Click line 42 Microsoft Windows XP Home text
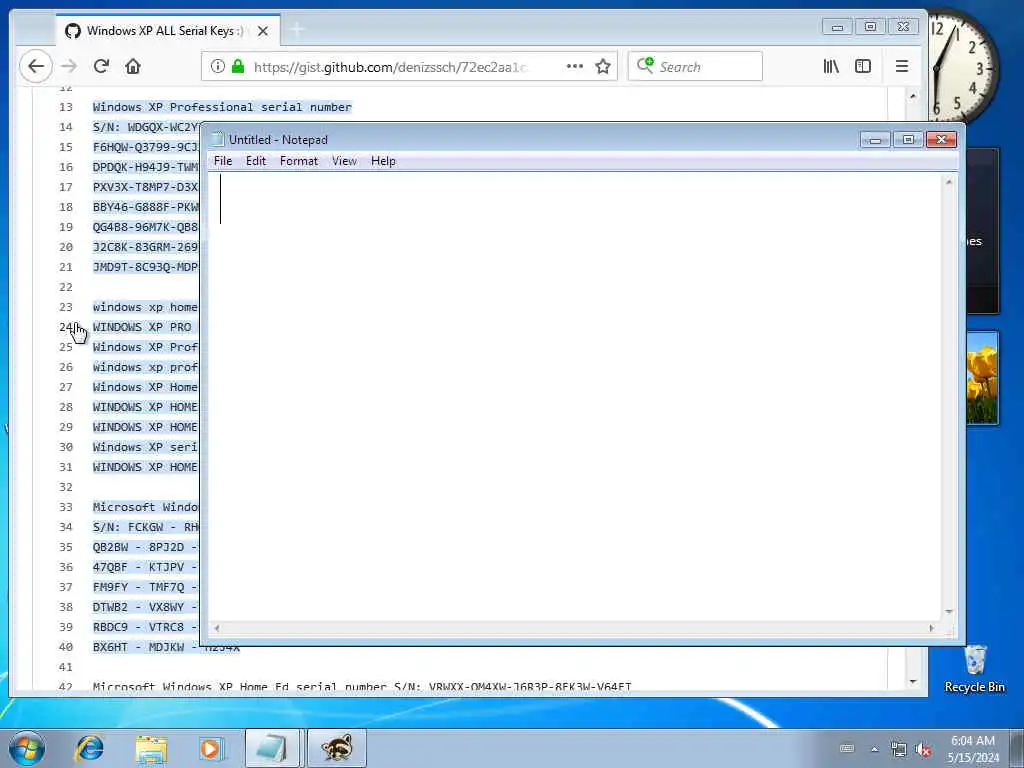Screen dimensions: 1024x768 (x=362, y=686)
